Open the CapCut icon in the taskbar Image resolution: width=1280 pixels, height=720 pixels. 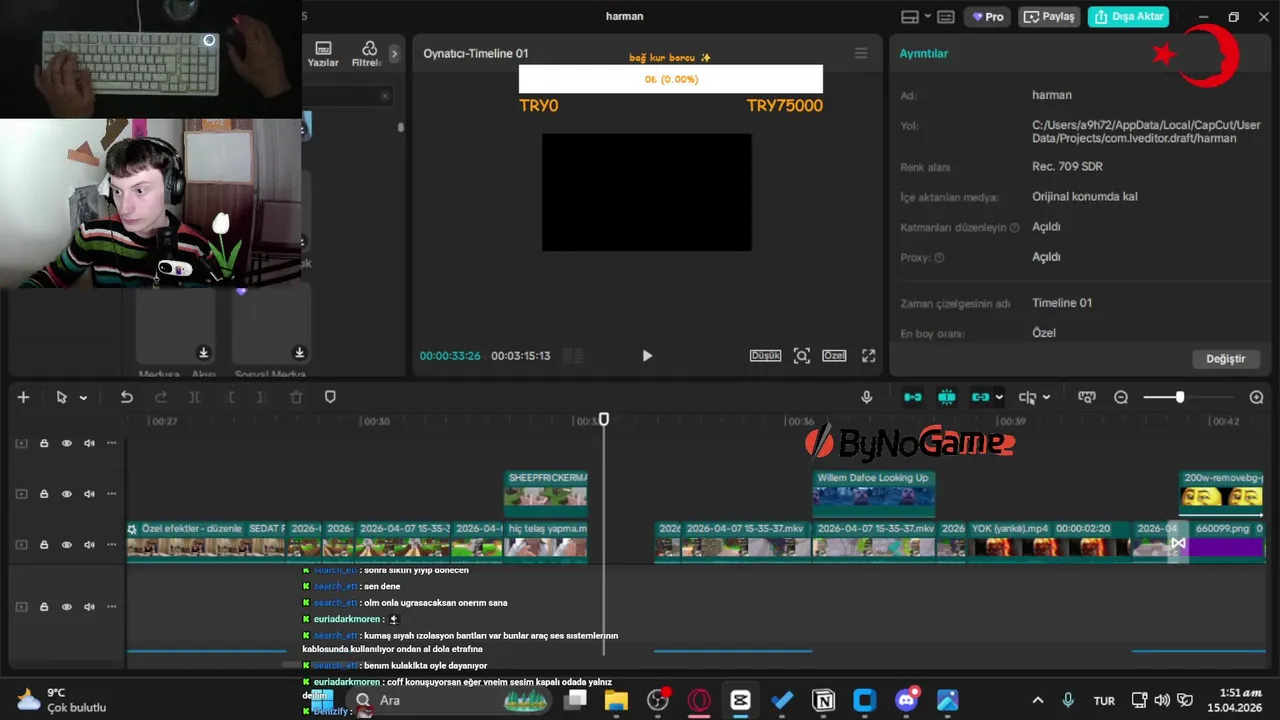[x=740, y=700]
